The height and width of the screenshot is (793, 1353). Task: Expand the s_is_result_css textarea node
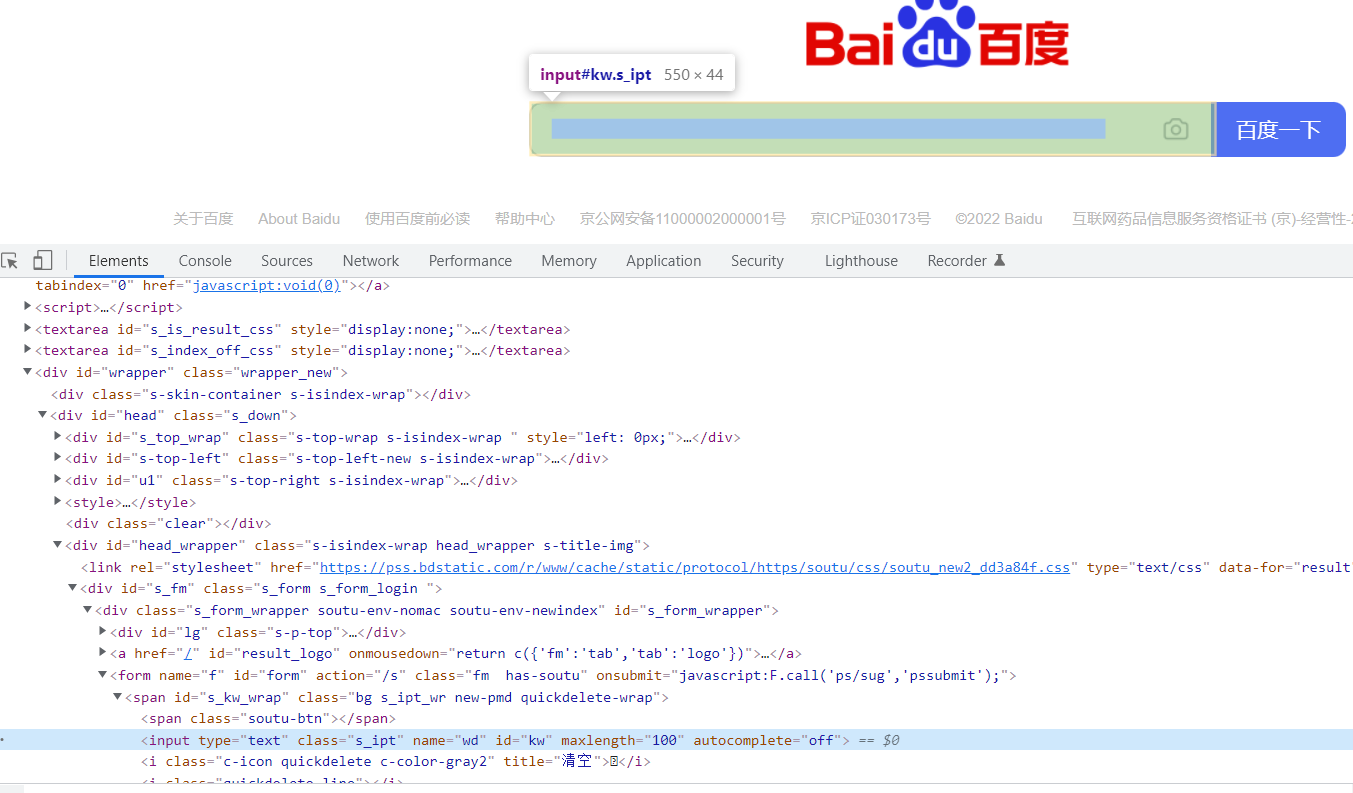[28, 329]
